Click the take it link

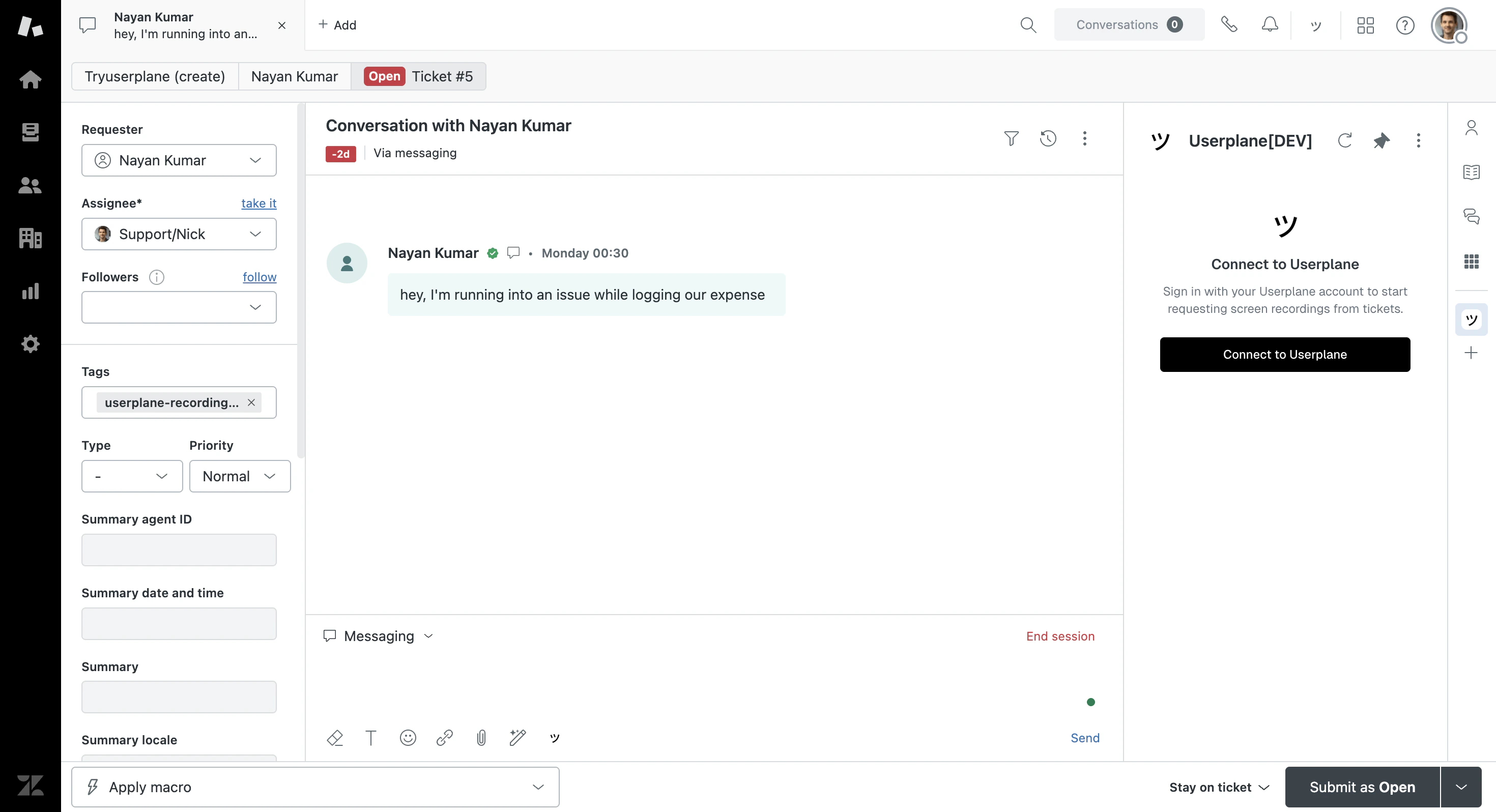tap(258, 204)
